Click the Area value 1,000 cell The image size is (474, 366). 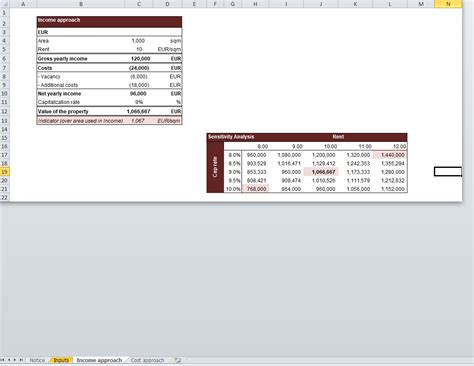tap(139, 41)
